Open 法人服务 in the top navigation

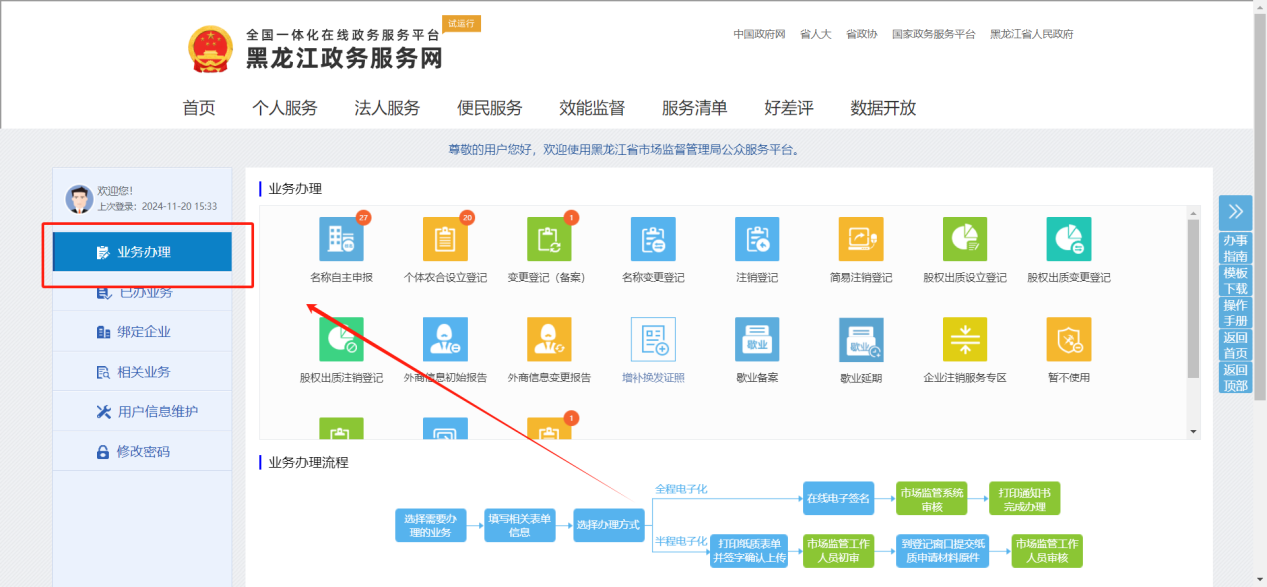(387, 108)
